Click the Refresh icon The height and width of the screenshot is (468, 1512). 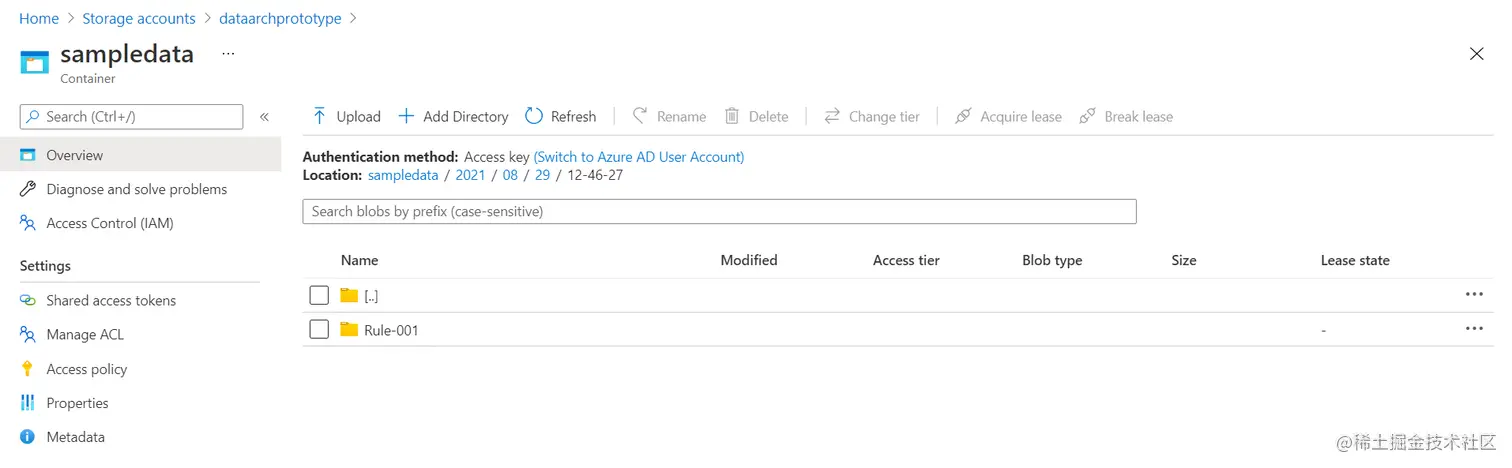pyautogui.click(x=534, y=116)
